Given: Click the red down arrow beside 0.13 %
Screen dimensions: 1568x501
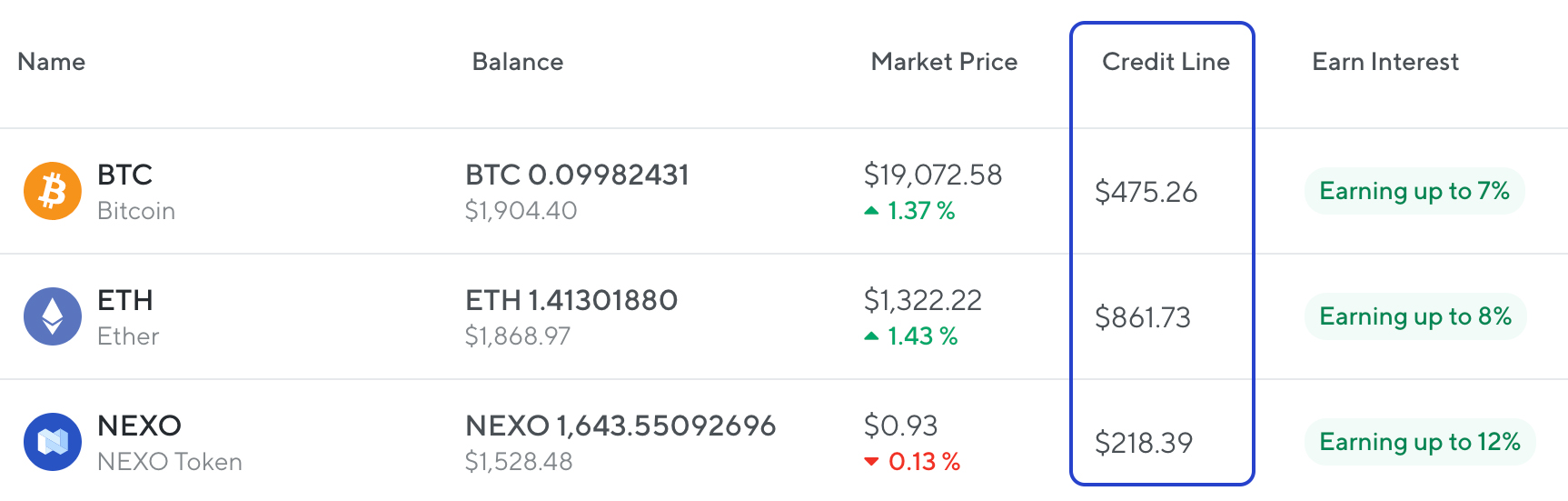Looking at the screenshot, I should pos(871,462).
